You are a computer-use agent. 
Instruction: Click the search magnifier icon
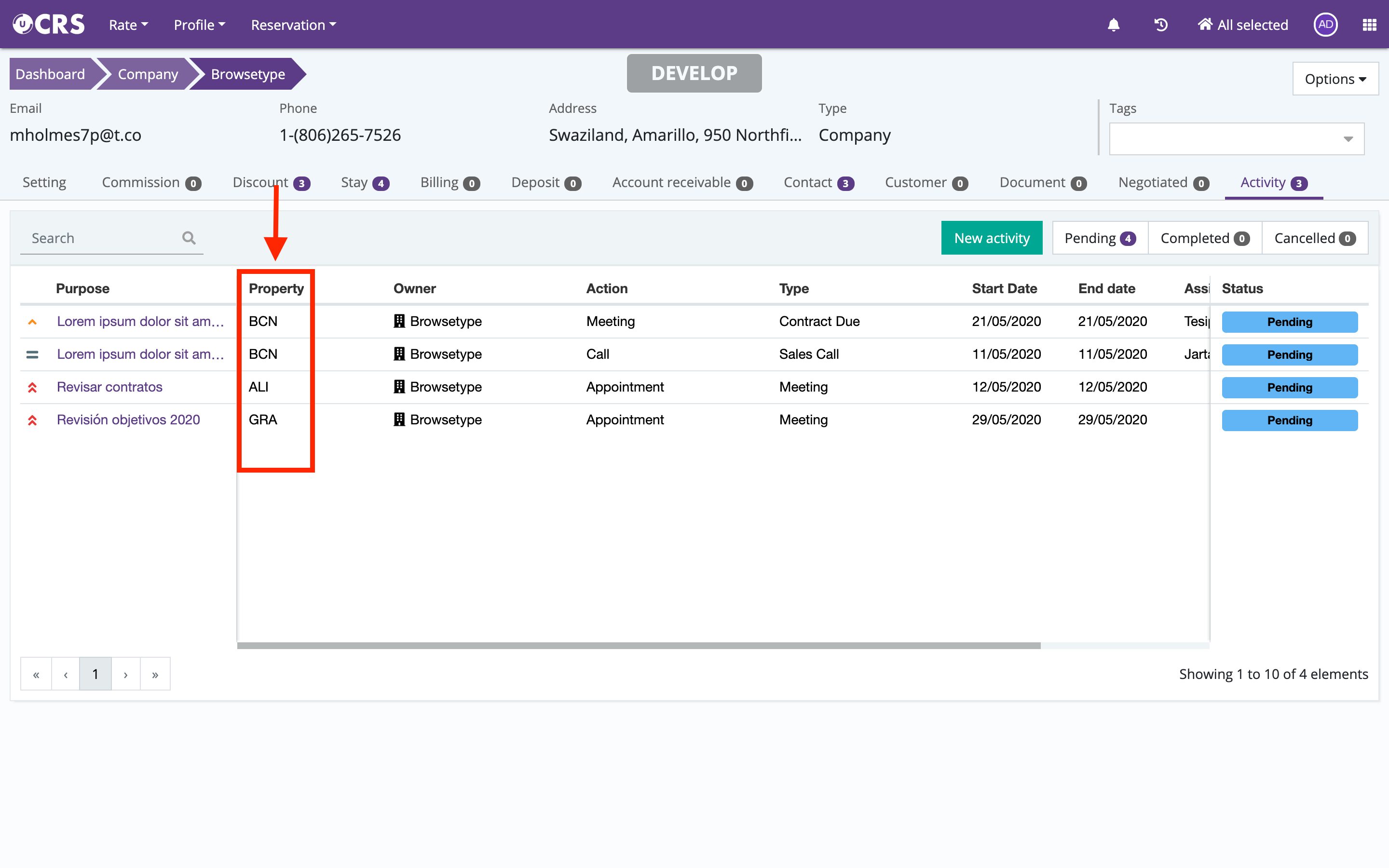189,238
